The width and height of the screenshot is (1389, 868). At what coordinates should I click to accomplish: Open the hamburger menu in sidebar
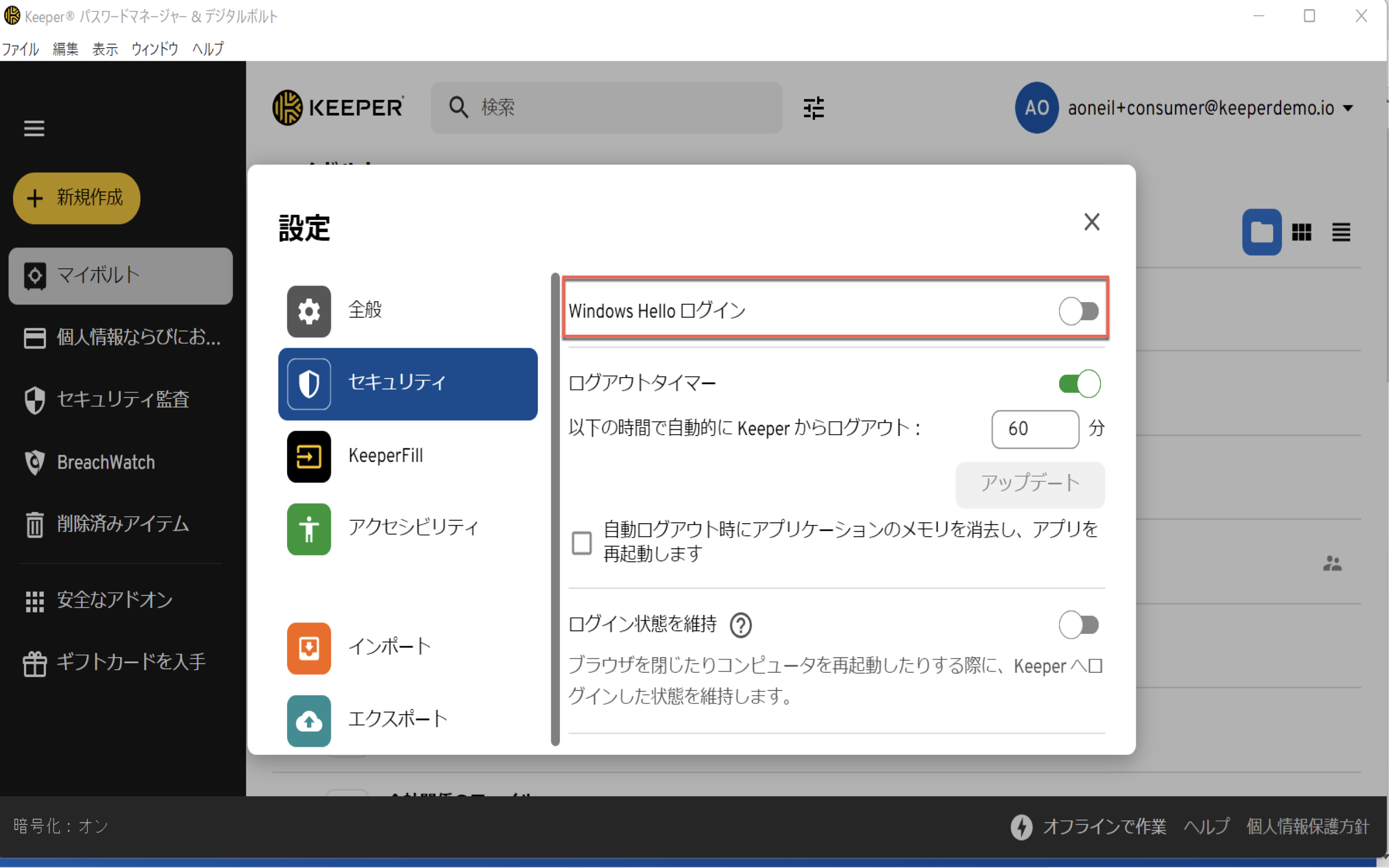pos(34,128)
